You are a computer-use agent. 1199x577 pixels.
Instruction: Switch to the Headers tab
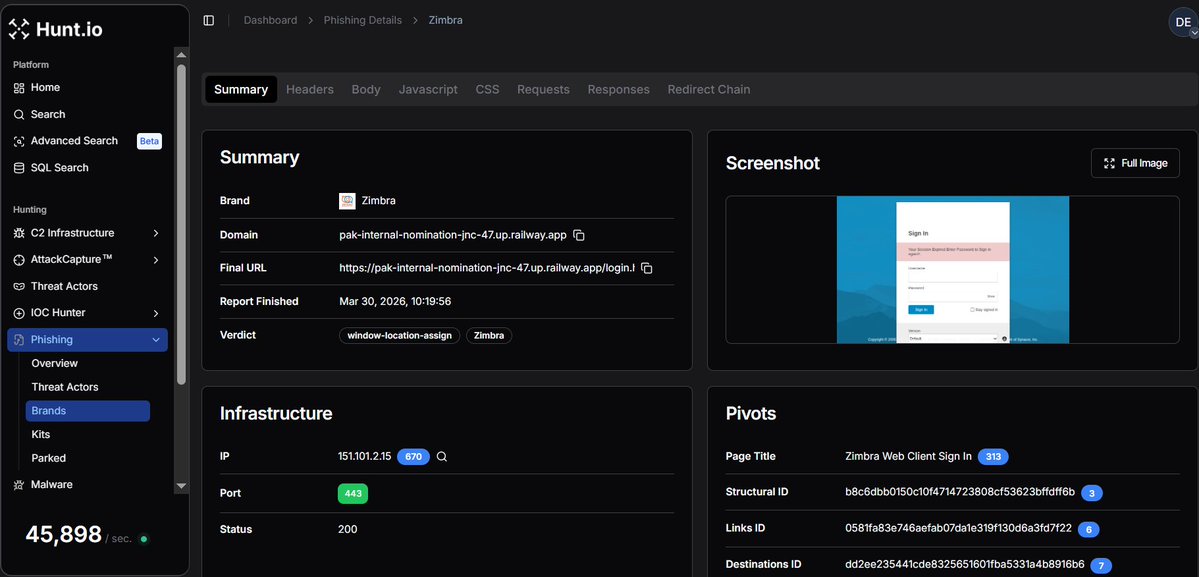coord(310,89)
